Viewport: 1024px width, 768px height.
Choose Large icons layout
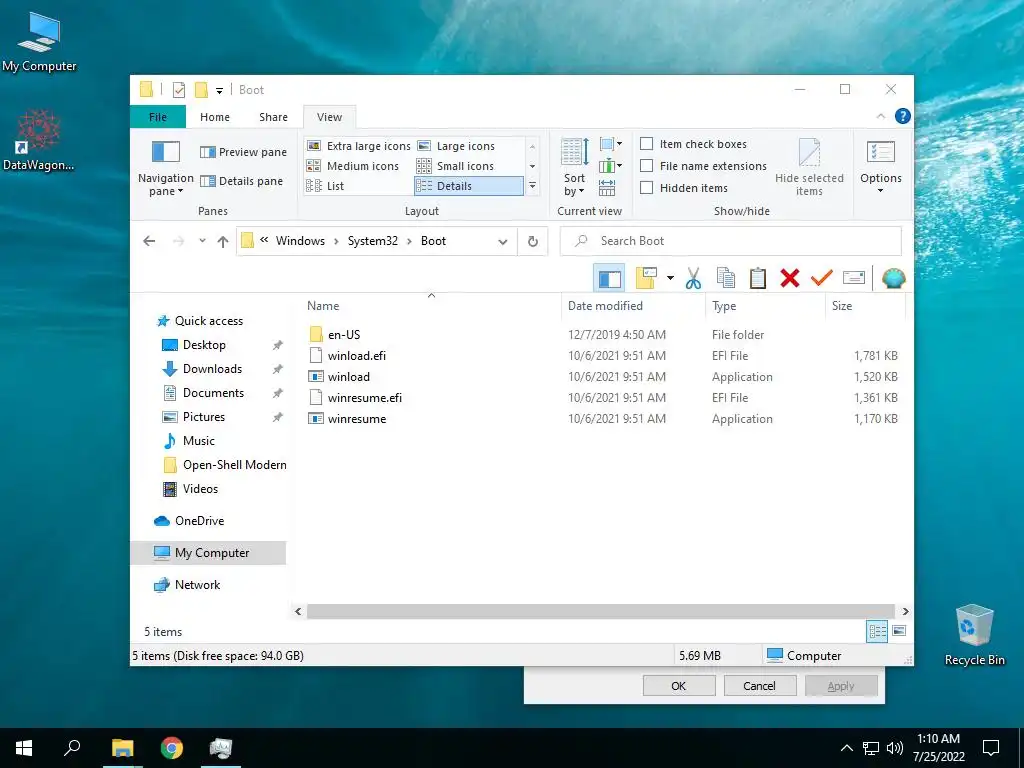(456, 146)
